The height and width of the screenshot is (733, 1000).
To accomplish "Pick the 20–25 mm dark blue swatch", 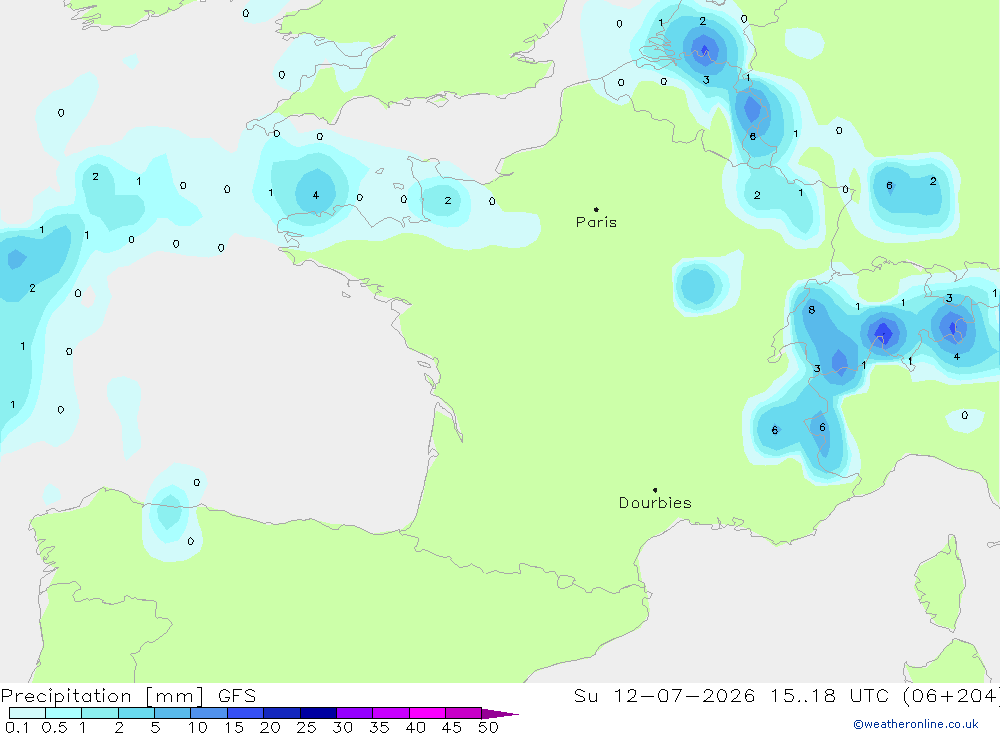I will tap(282, 713).
